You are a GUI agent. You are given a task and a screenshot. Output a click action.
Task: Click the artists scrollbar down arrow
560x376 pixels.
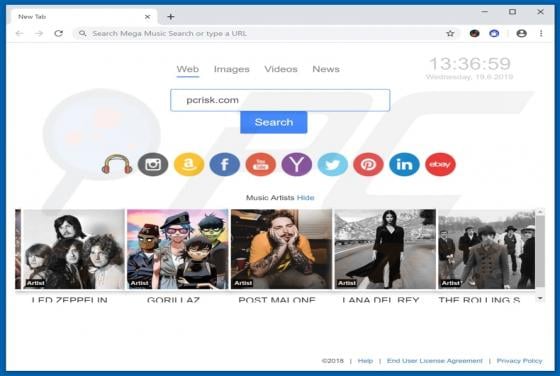coord(540,298)
